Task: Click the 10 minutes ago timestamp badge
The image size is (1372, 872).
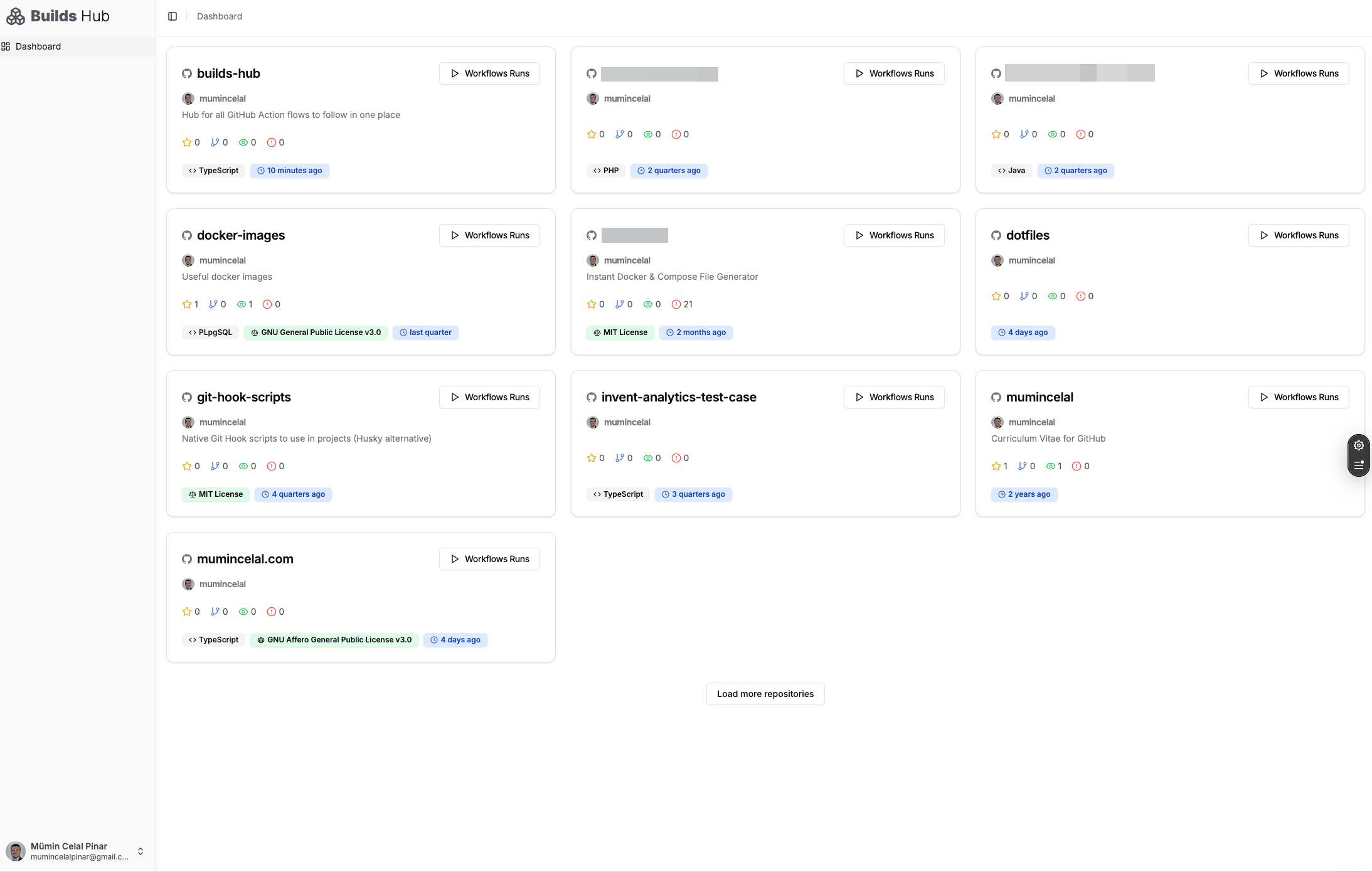Action: click(x=290, y=171)
